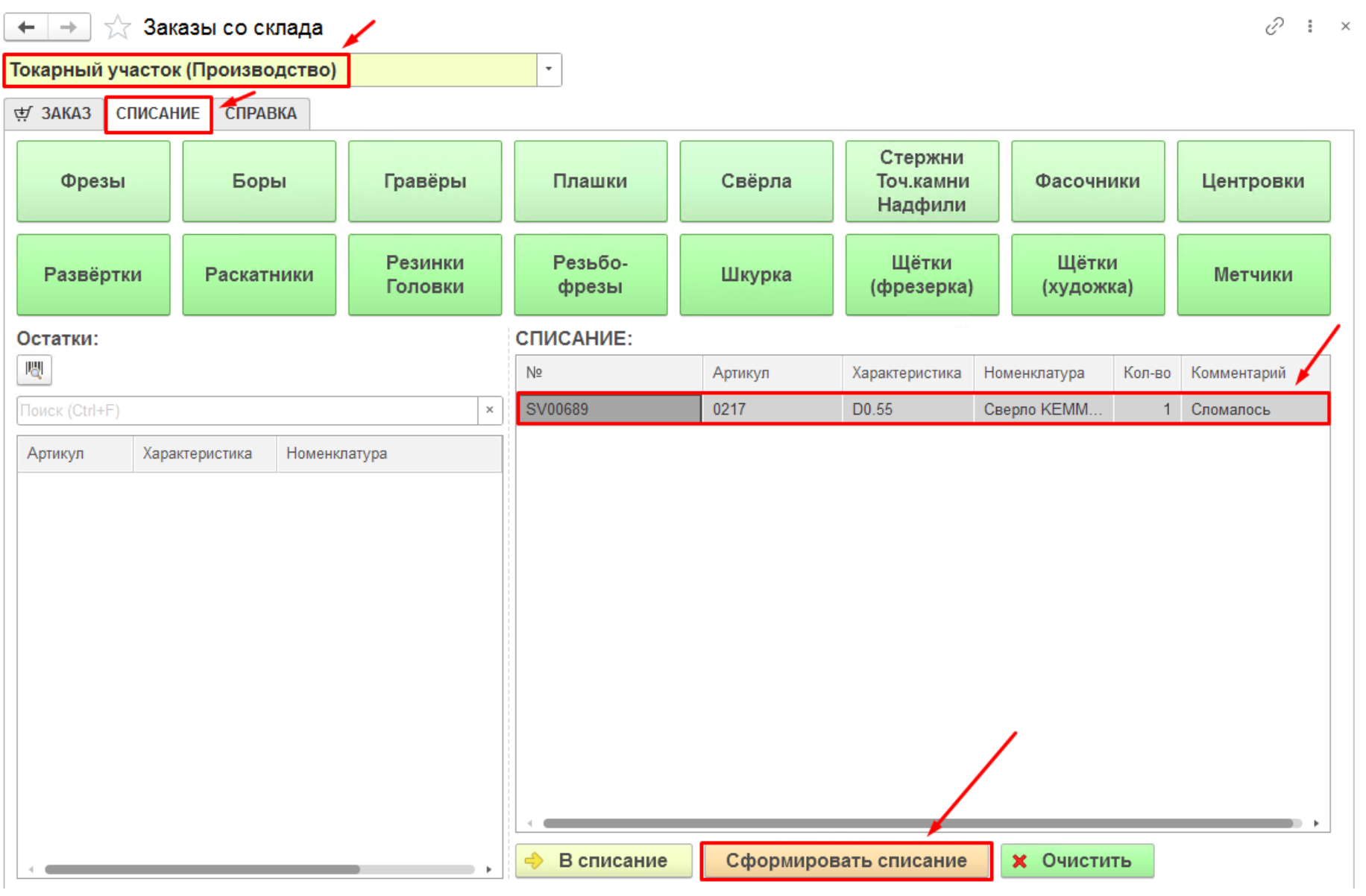Close the Заказы со склада window

1345,27
